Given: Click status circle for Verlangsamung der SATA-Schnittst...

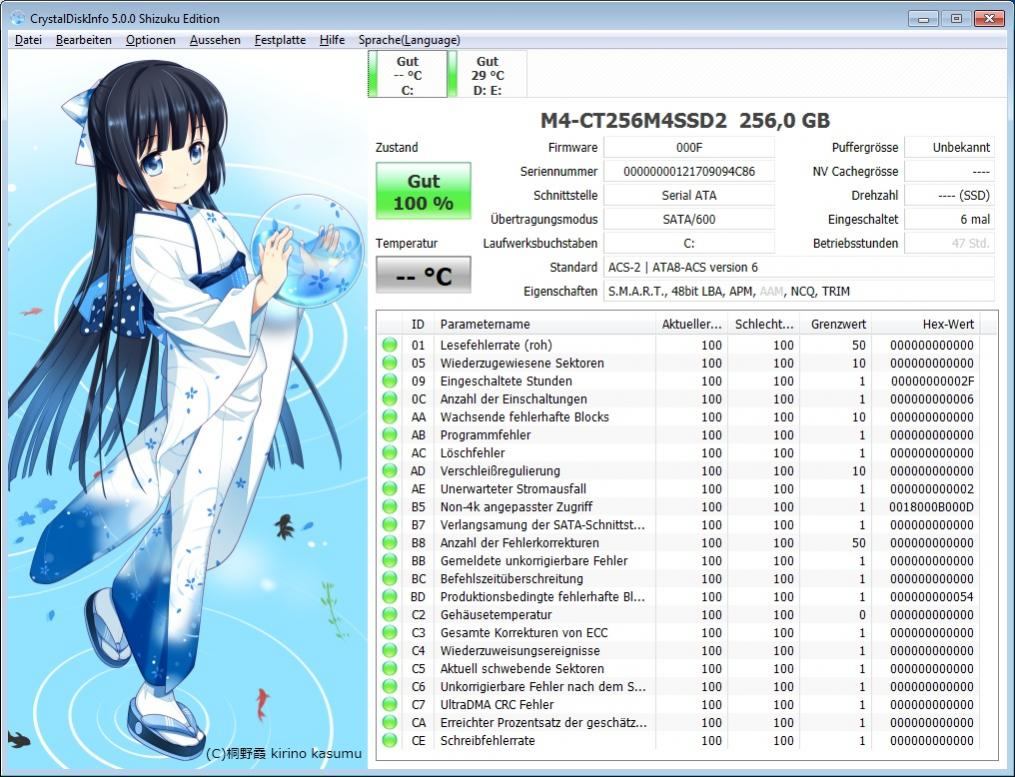Looking at the screenshot, I should coord(390,524).
